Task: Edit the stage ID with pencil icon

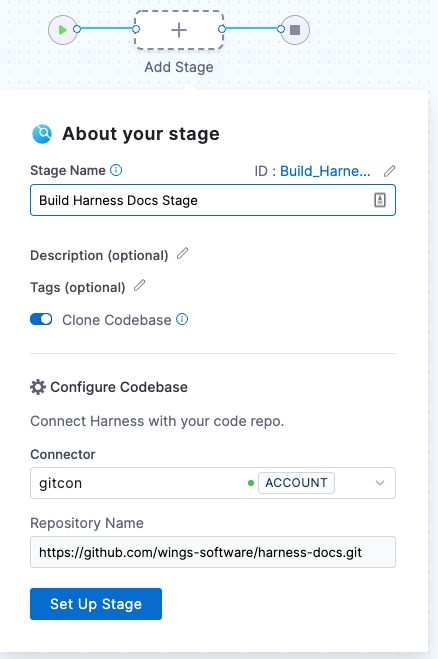Action: (390, 171)
